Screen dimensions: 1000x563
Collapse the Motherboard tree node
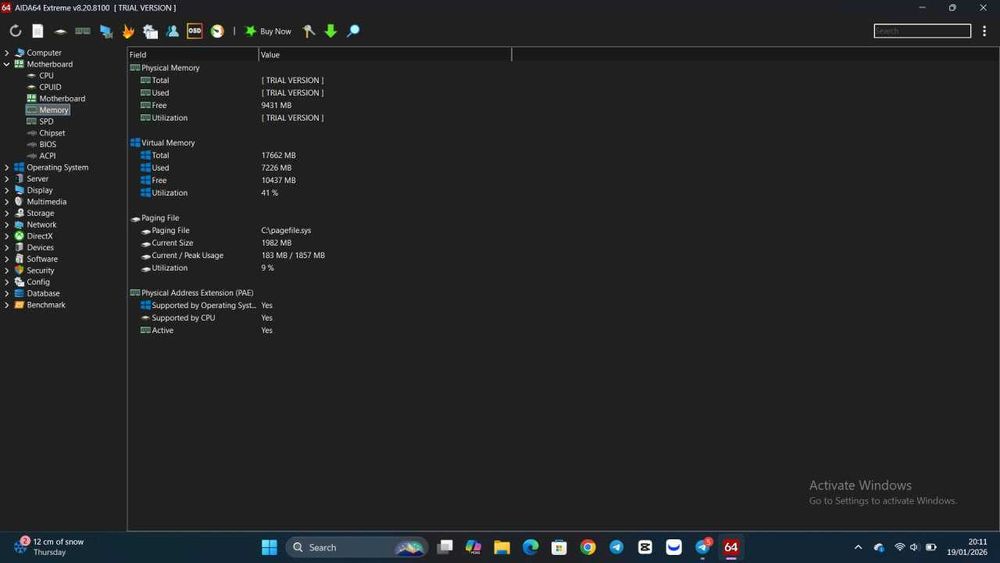pos(7,64)
